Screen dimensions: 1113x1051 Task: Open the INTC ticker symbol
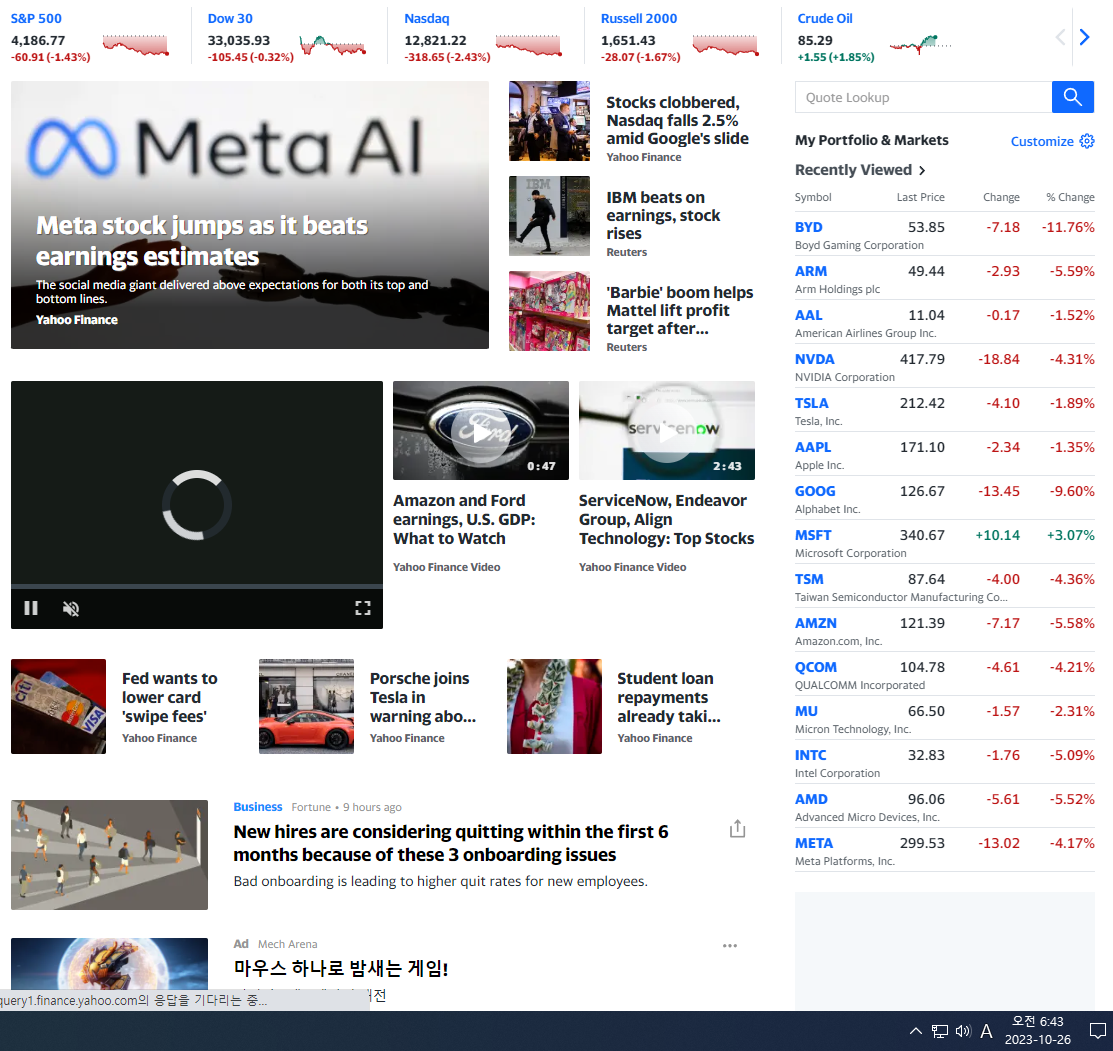click(x=811, y=755)
